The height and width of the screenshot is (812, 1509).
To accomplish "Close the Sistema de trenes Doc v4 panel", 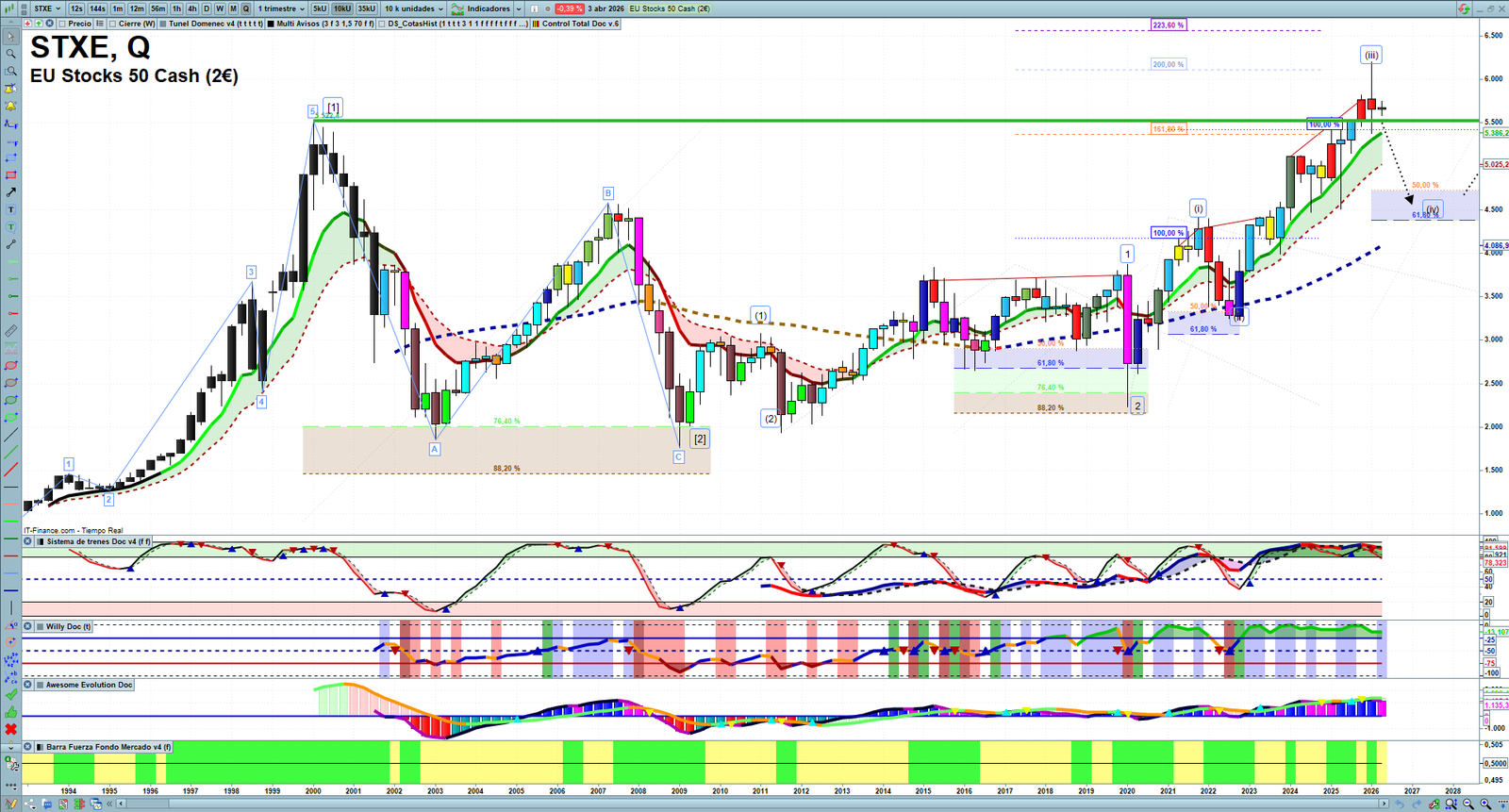I will (x=27, y=541).
